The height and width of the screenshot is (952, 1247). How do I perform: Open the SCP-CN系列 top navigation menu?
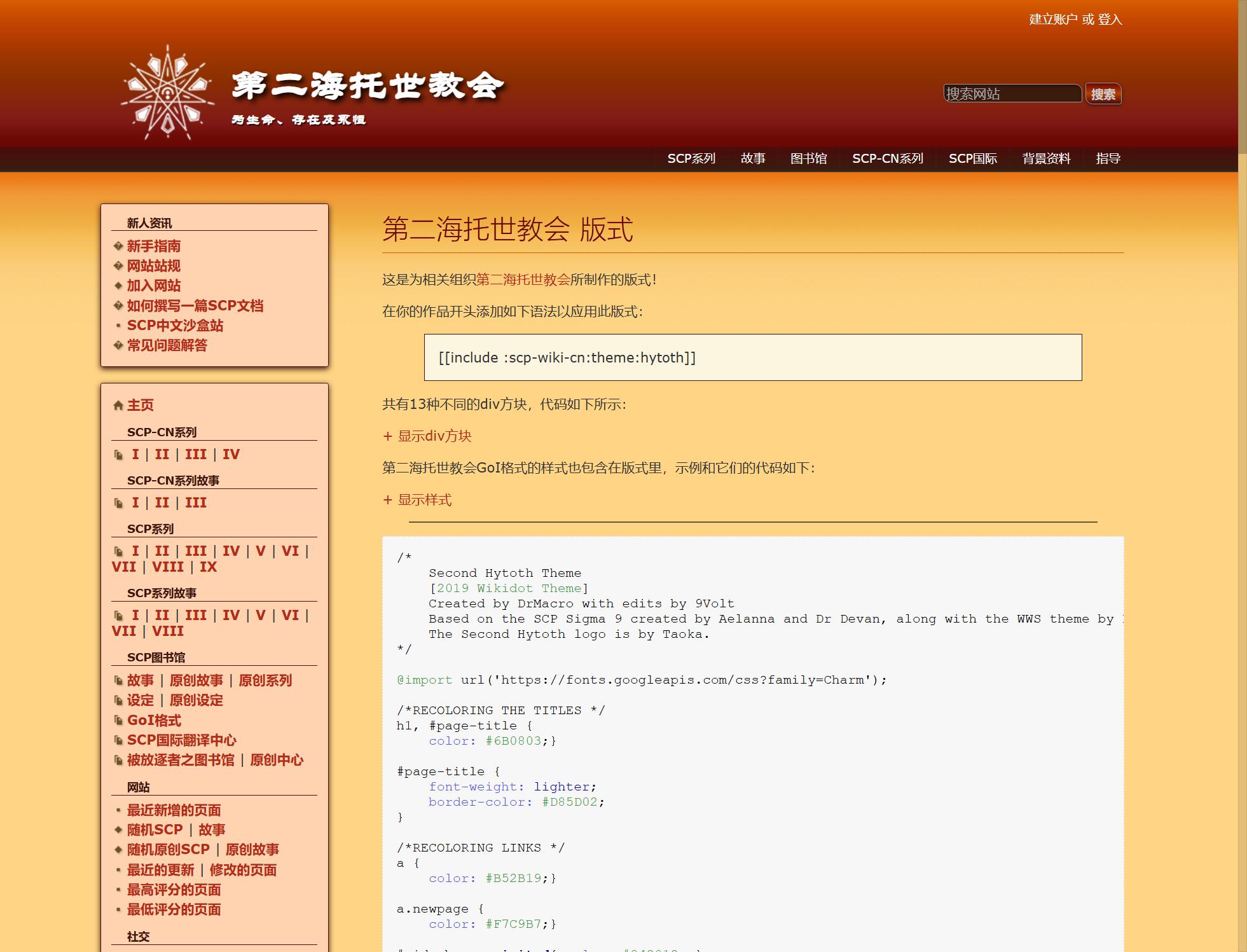point(887,158)
